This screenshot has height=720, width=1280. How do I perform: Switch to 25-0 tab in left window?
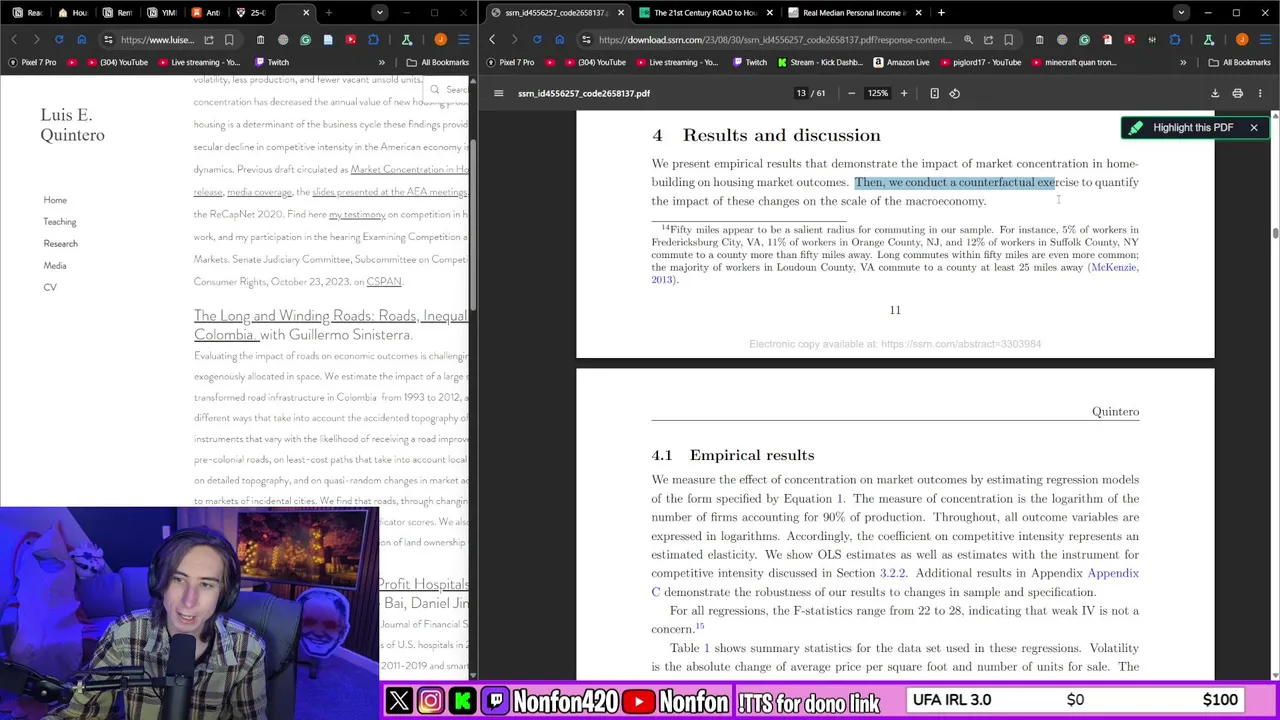click(252, 13)
